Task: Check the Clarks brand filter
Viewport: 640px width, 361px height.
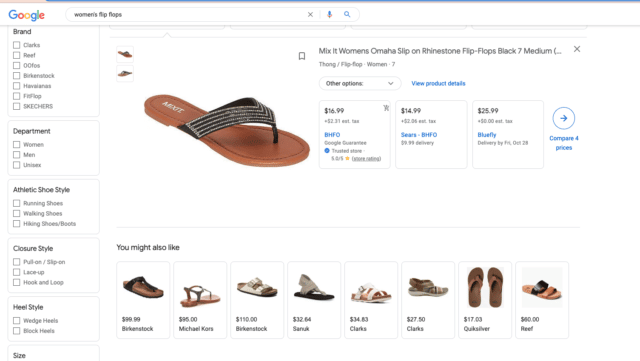Action: click(16, 45)
